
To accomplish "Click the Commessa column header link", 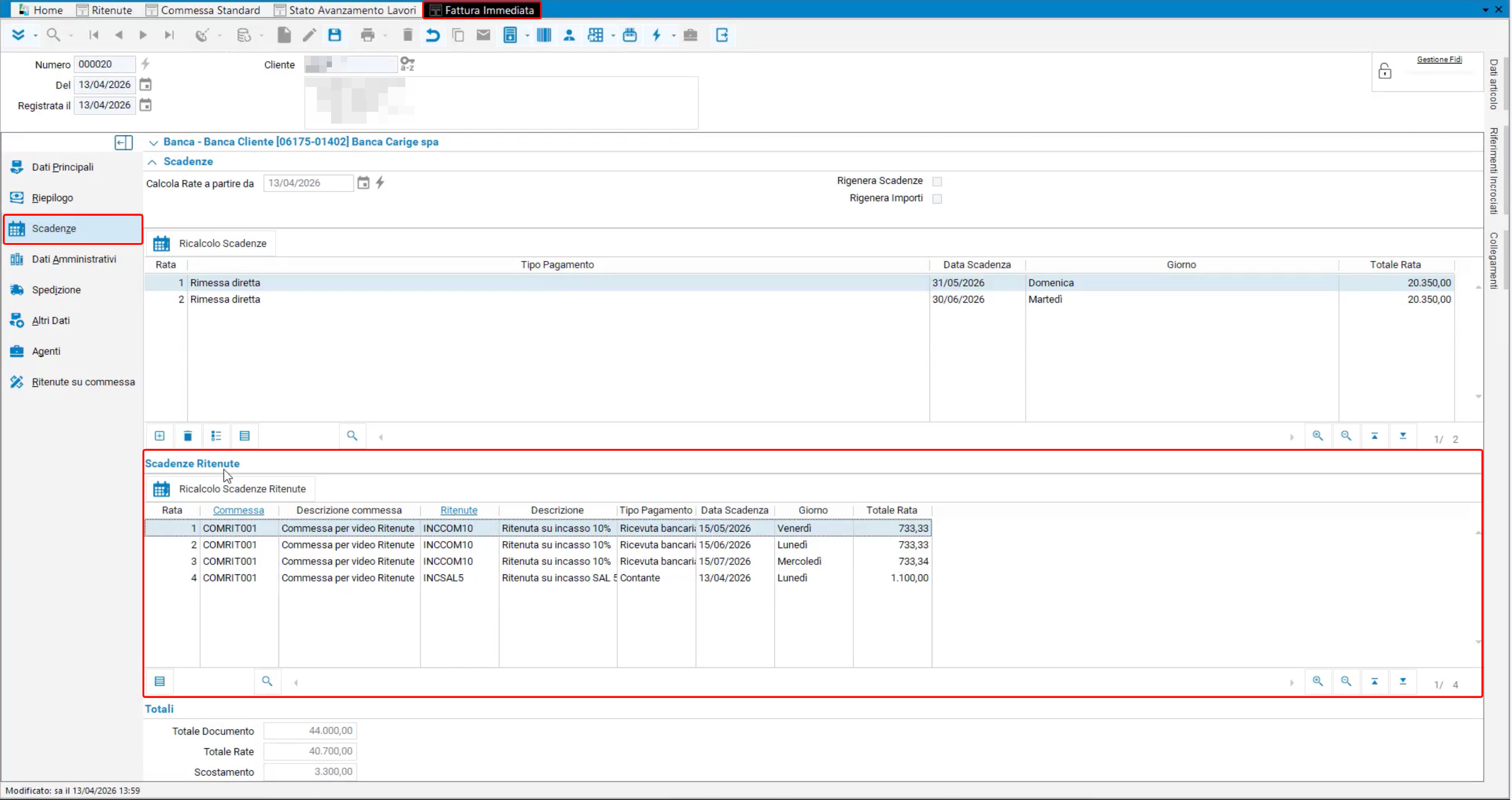I will [238, 510].
